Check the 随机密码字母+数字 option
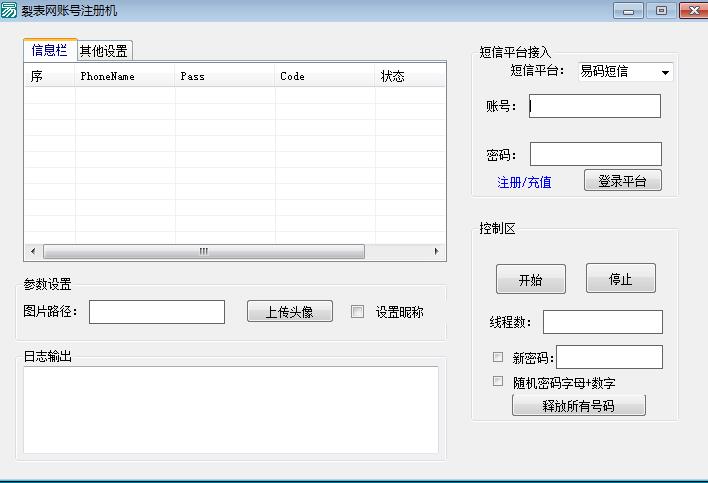The width and height of the screenshot is (708, 483). 498,382
